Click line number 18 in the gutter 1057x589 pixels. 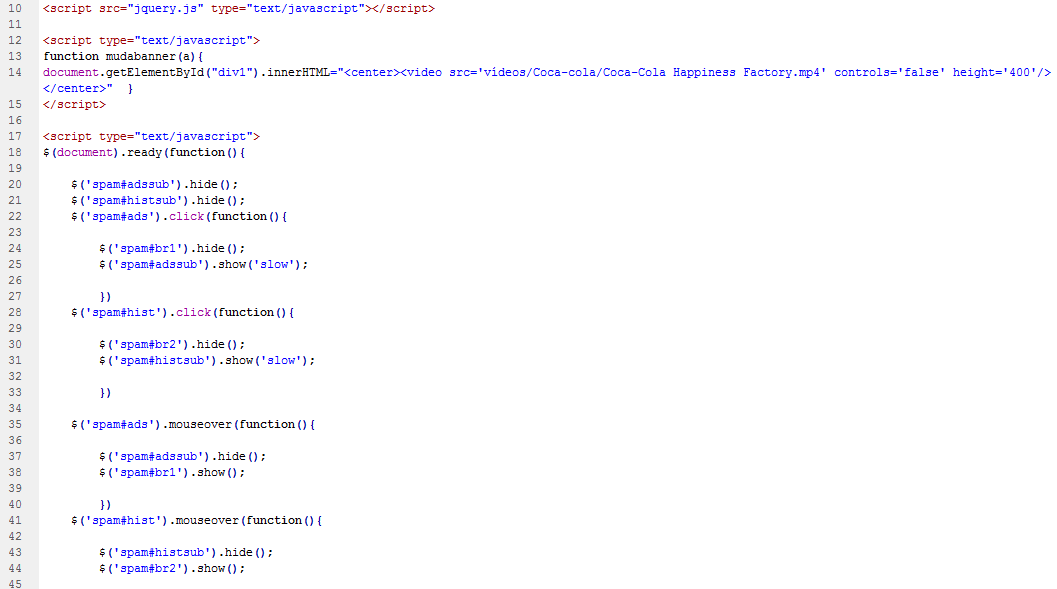15,152
